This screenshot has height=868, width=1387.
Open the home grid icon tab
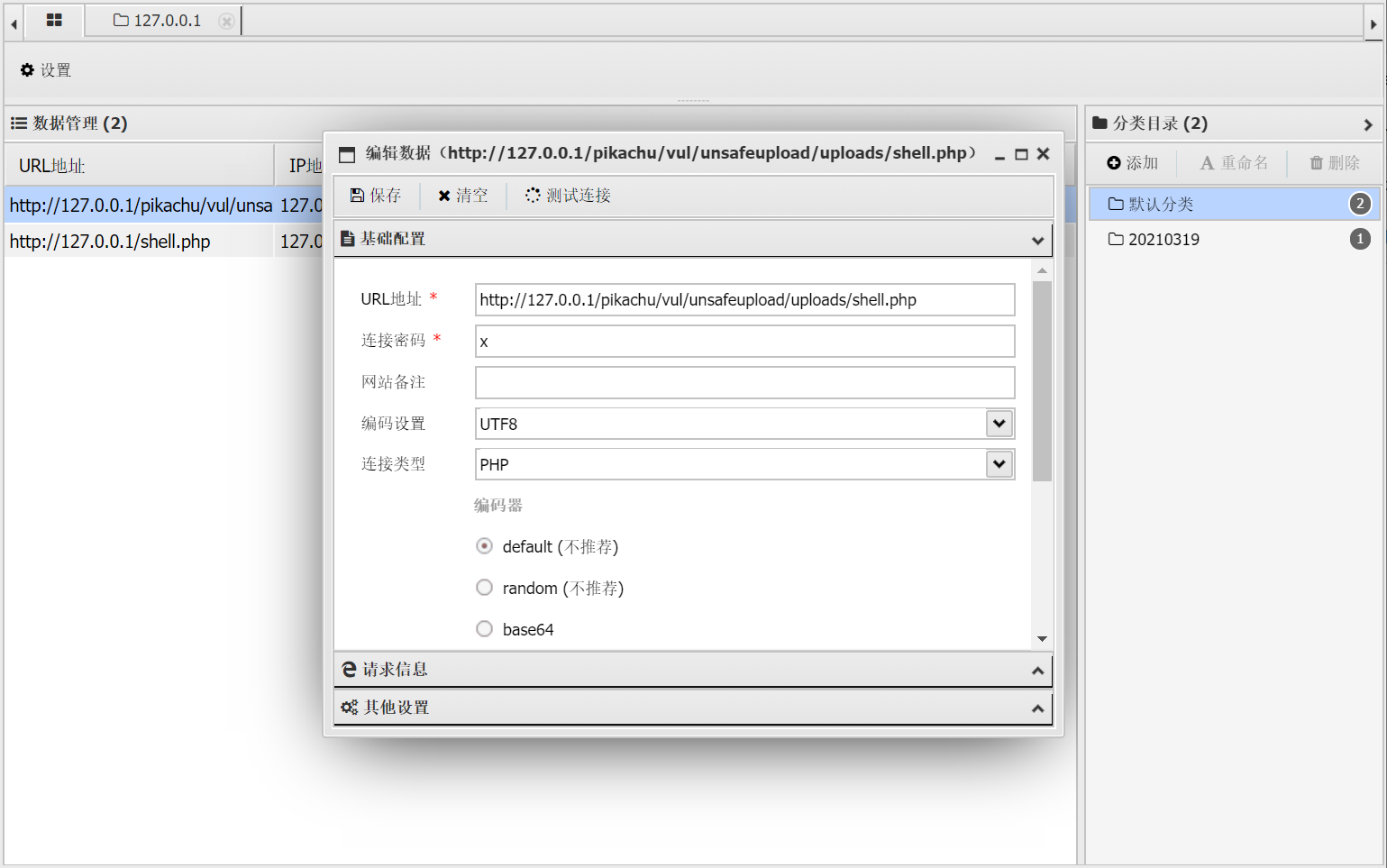[x=54, y=20]
